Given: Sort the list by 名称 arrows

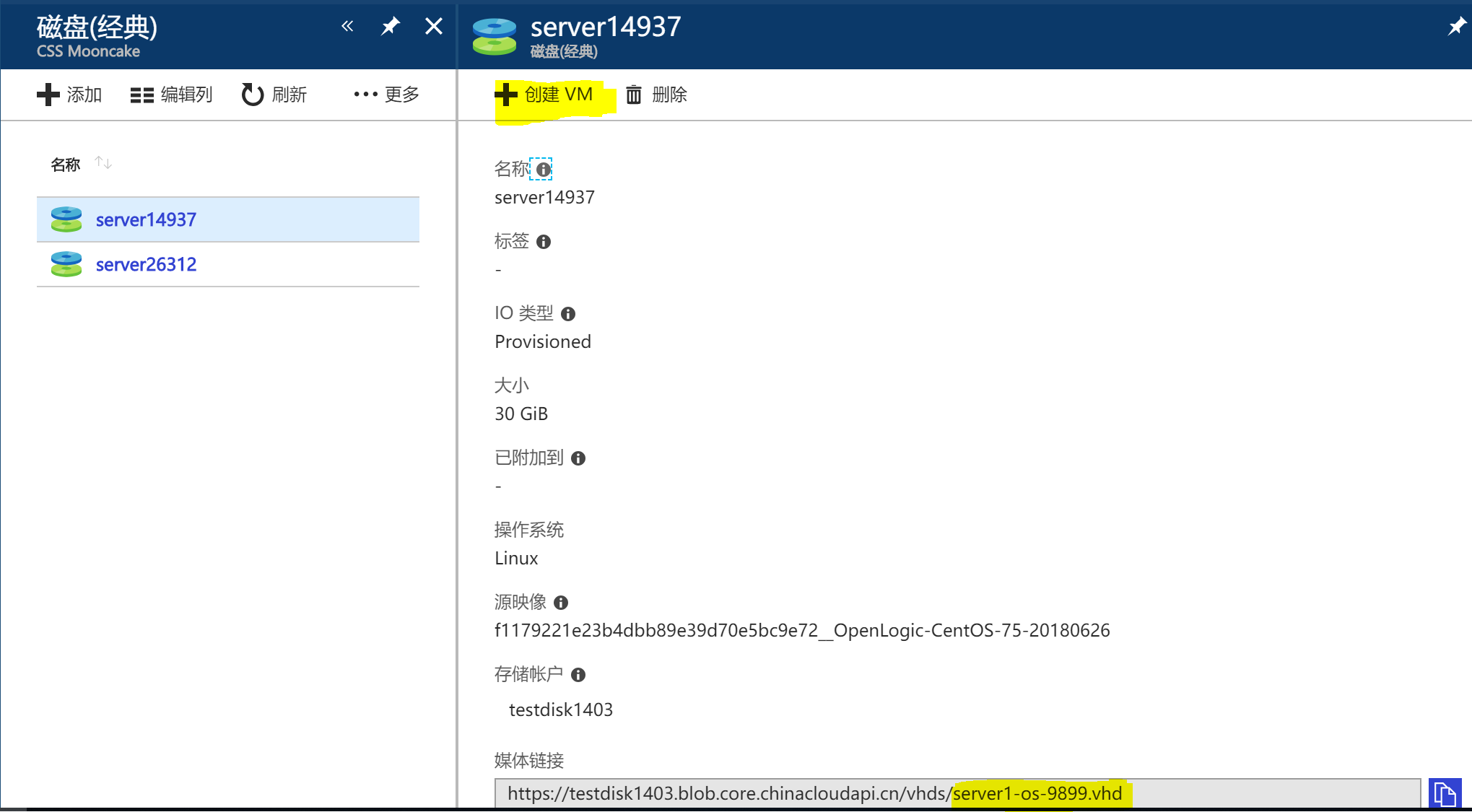Looking at the screenshot, I should (103, 163).
